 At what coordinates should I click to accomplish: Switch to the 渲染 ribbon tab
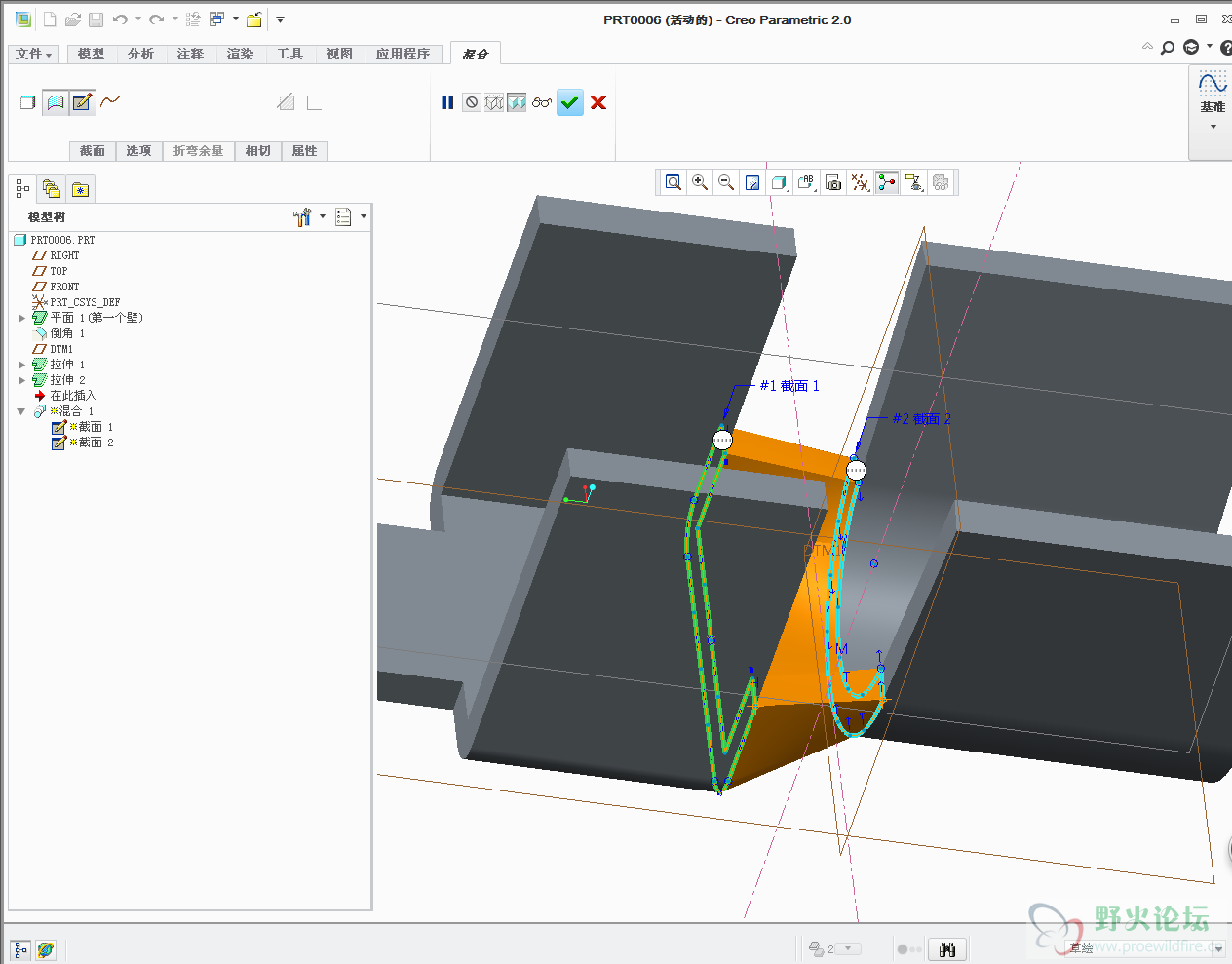[x=240, y=55]
